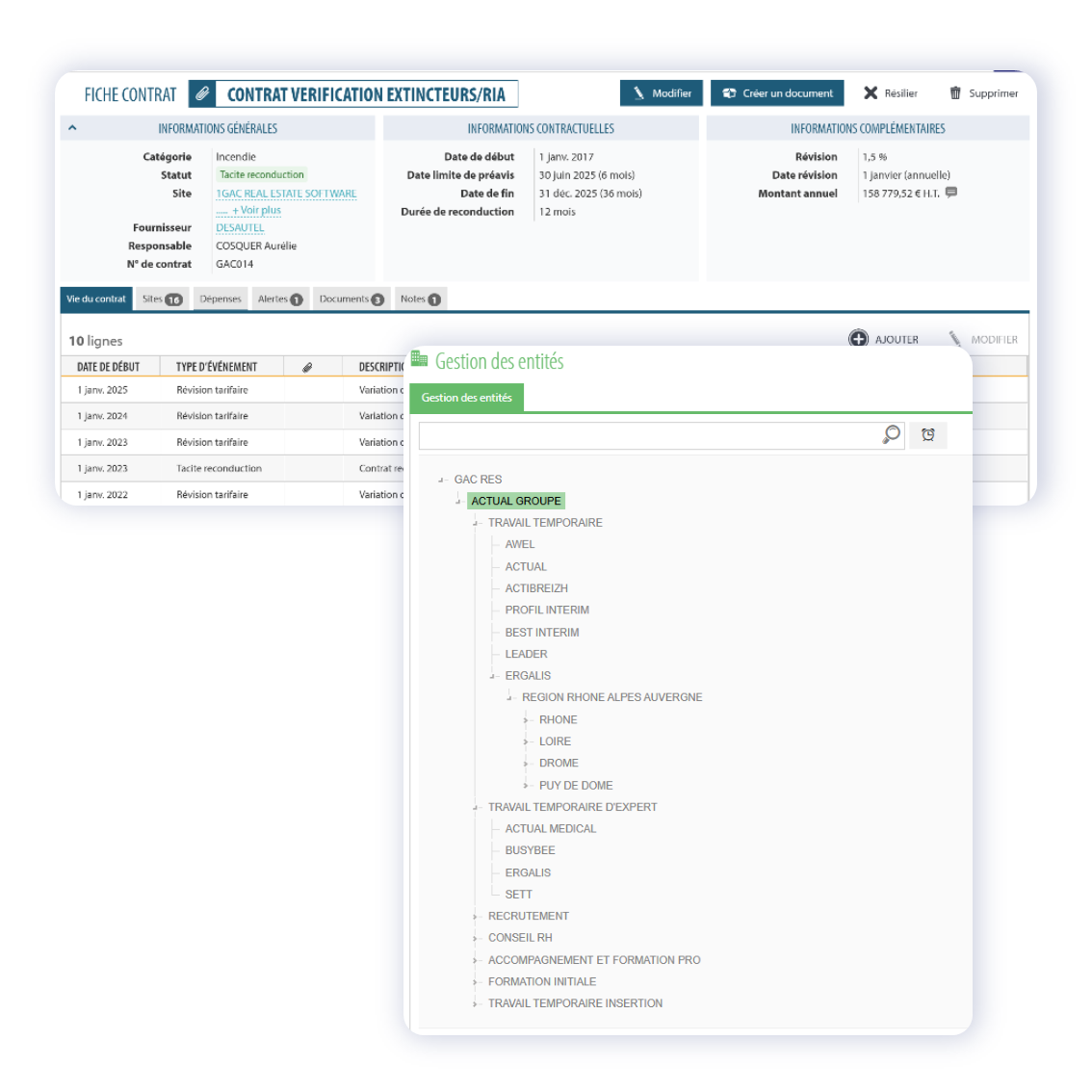Click the paperclip column header icon
This screenshot has width=1092, height=1092.
[x=307, y=367]
